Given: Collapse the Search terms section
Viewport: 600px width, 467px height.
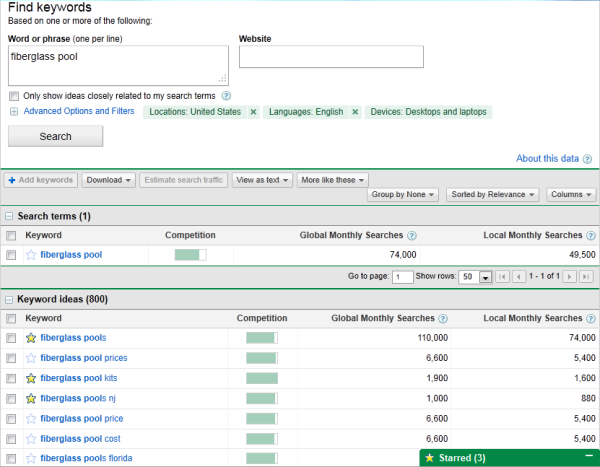Looking at the screenshot, I should pyautogui.click(x=9, y=216).
